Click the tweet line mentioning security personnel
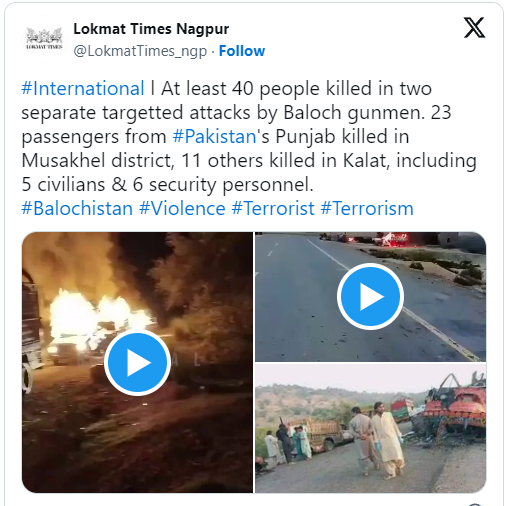This screenshot has height=506, width=515. [167, 185]
